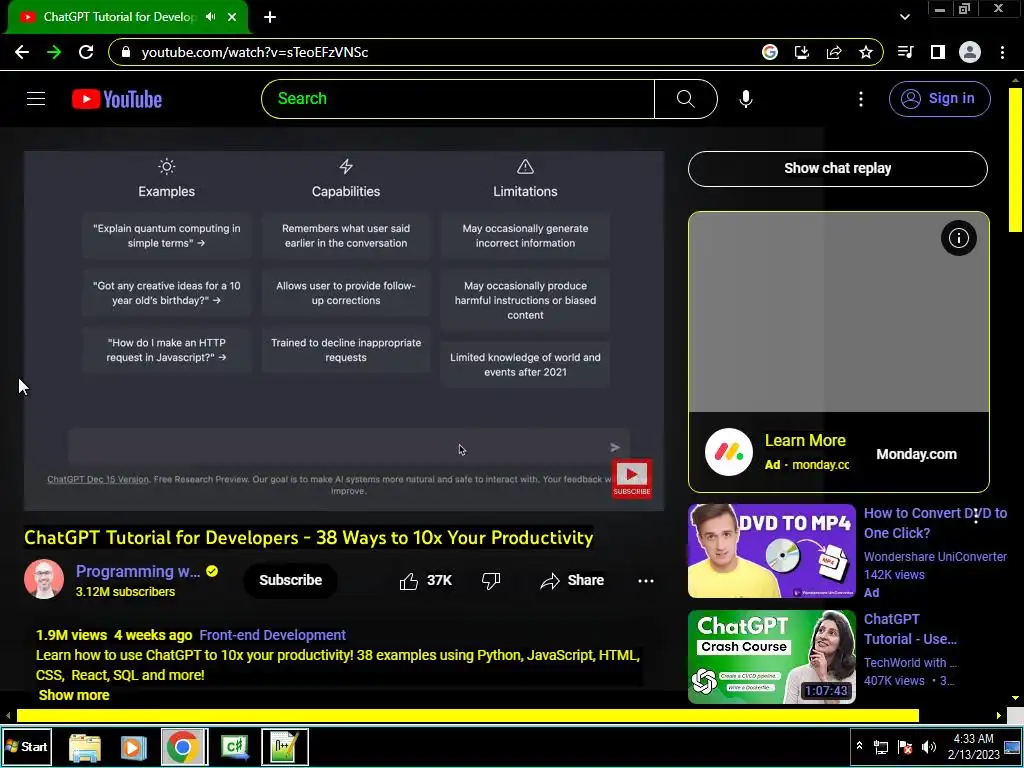Click inside the YouTube search field

tap(458, 99)
